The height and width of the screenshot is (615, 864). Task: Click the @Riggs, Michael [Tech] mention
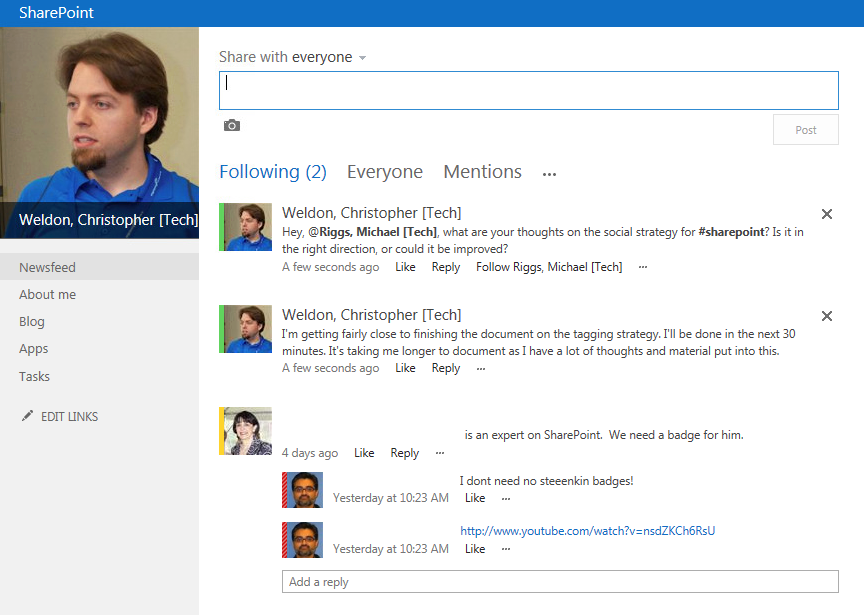tap(372, 232)
